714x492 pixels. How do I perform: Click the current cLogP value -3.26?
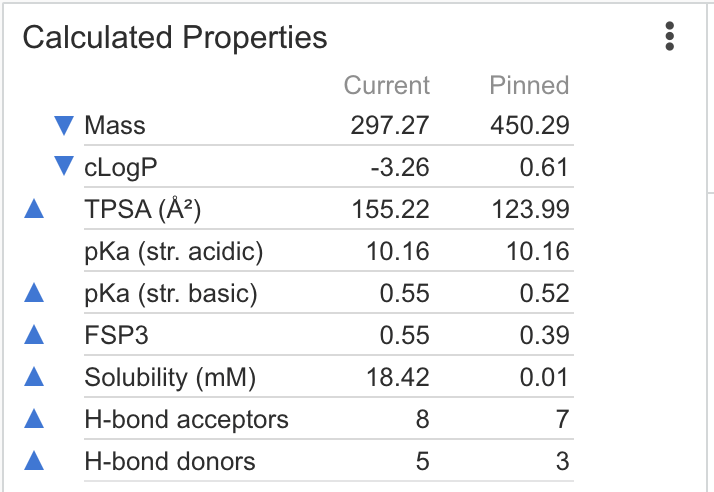[x=400, y=168]
